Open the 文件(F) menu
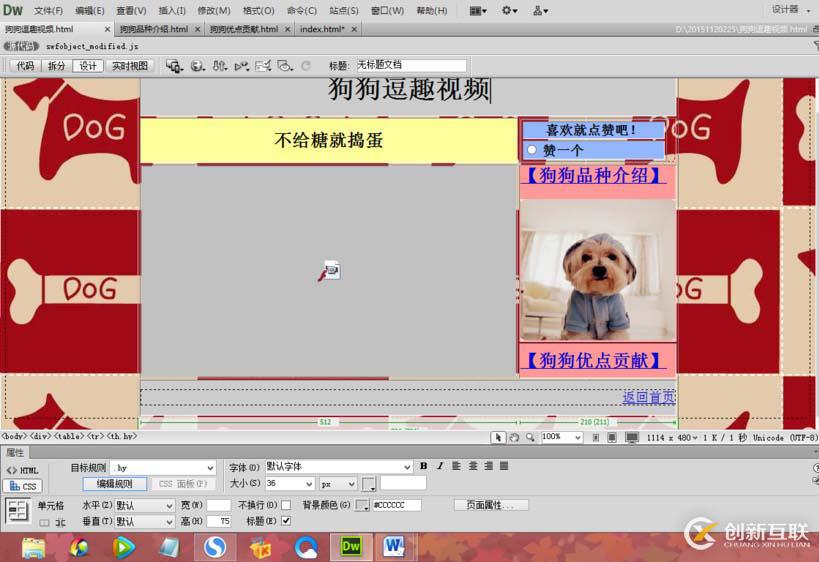The image size is (819, 562). [48, 10]
